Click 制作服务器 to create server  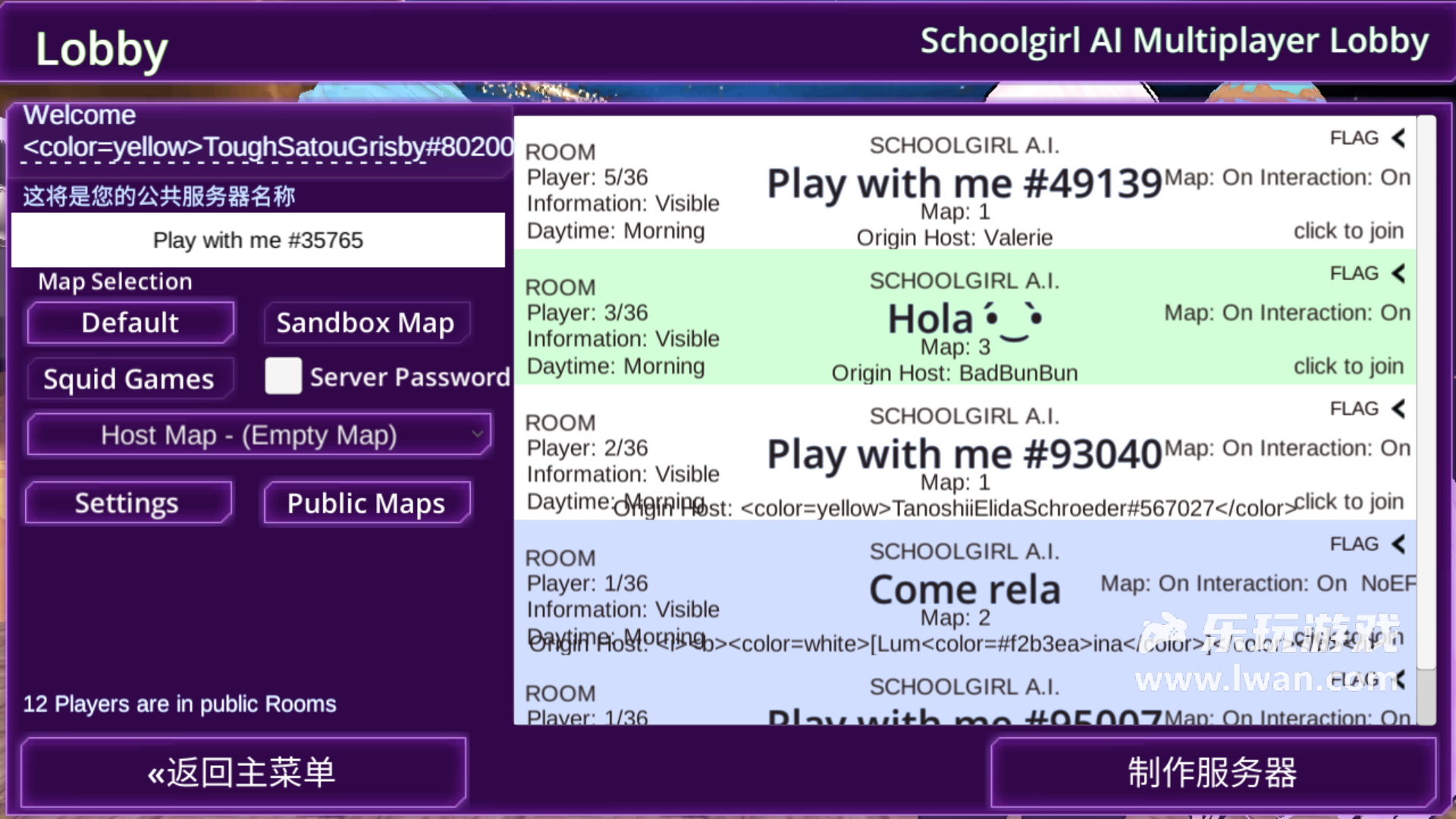pyautogui.click(x=1212, y=773)
